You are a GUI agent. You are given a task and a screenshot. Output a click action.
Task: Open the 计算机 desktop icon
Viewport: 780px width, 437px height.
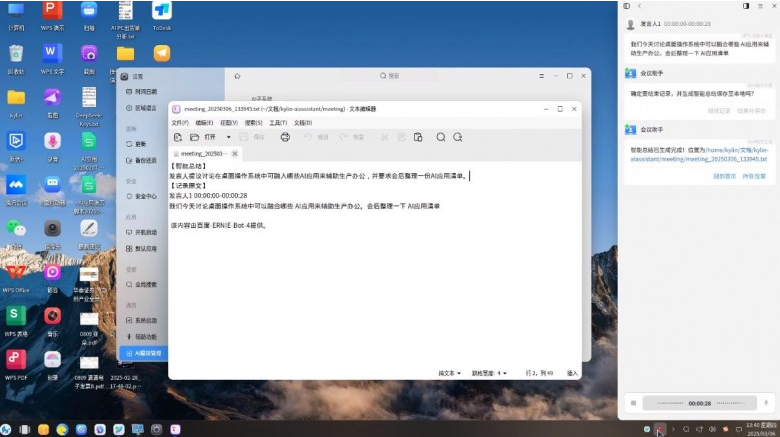tap(16, 15)
